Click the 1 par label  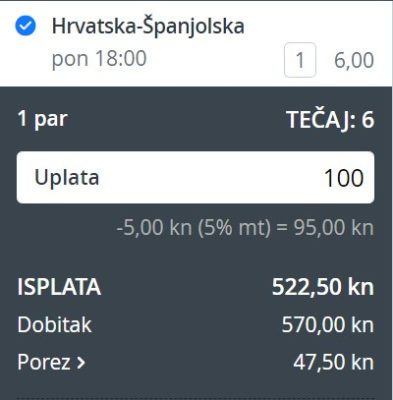click(x=42, y=119)
